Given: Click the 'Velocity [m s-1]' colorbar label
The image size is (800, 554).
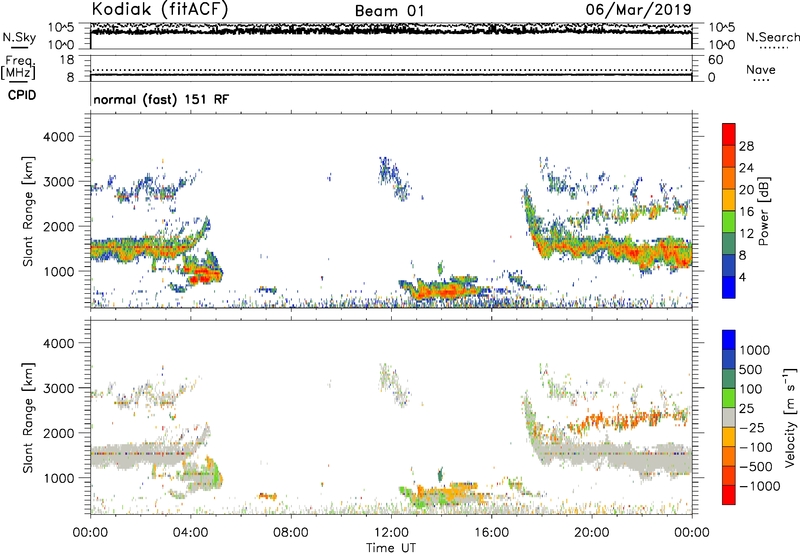Looking at the screenshot, I should pos(790,417).
